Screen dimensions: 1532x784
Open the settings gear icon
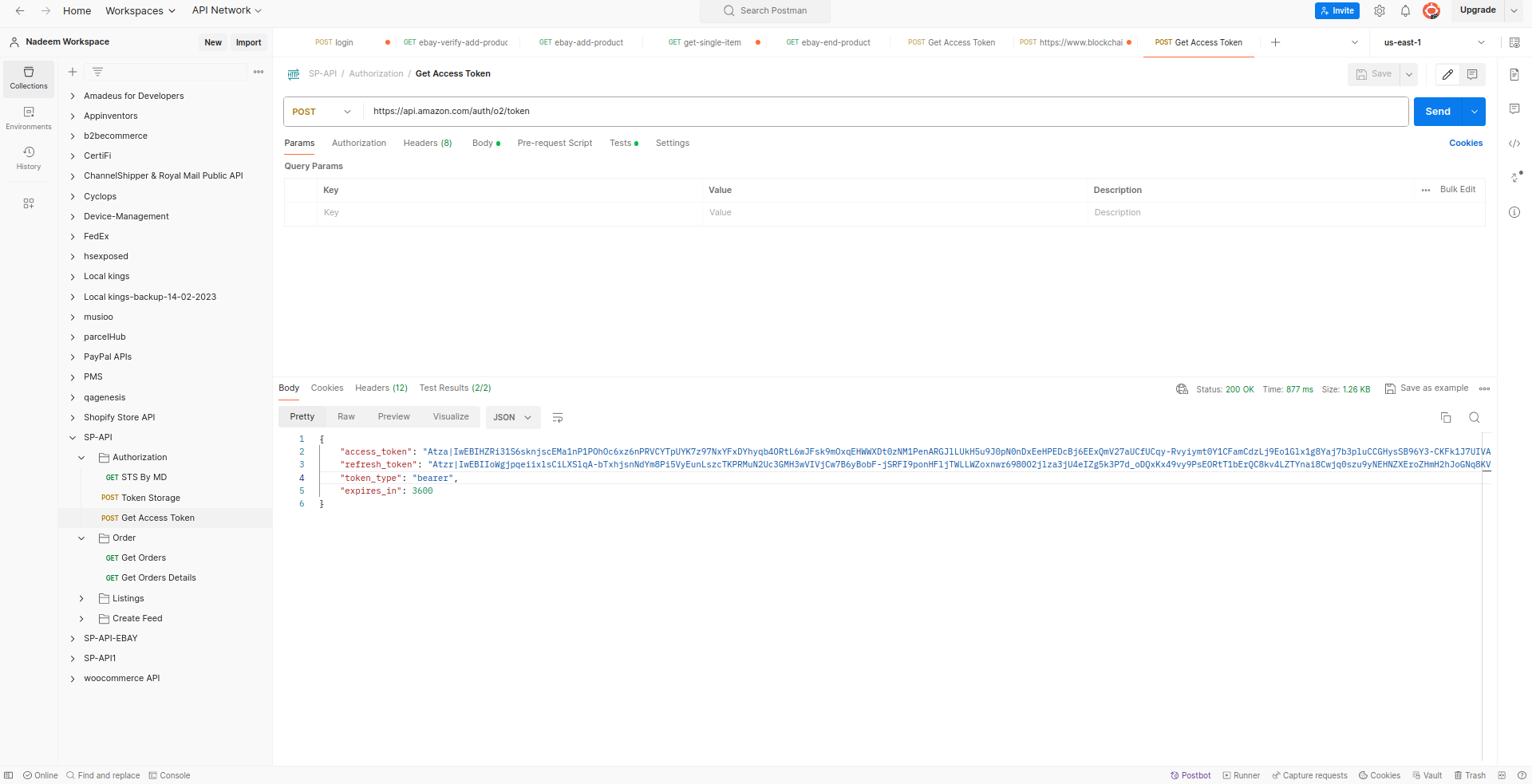point(1379,10)
